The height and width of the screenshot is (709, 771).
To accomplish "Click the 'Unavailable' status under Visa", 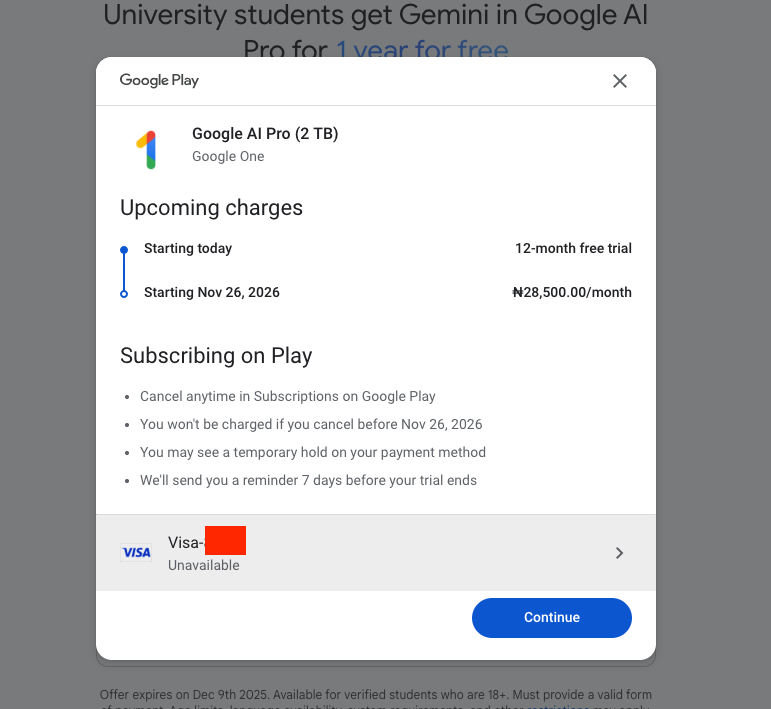I will pos(204,565).
